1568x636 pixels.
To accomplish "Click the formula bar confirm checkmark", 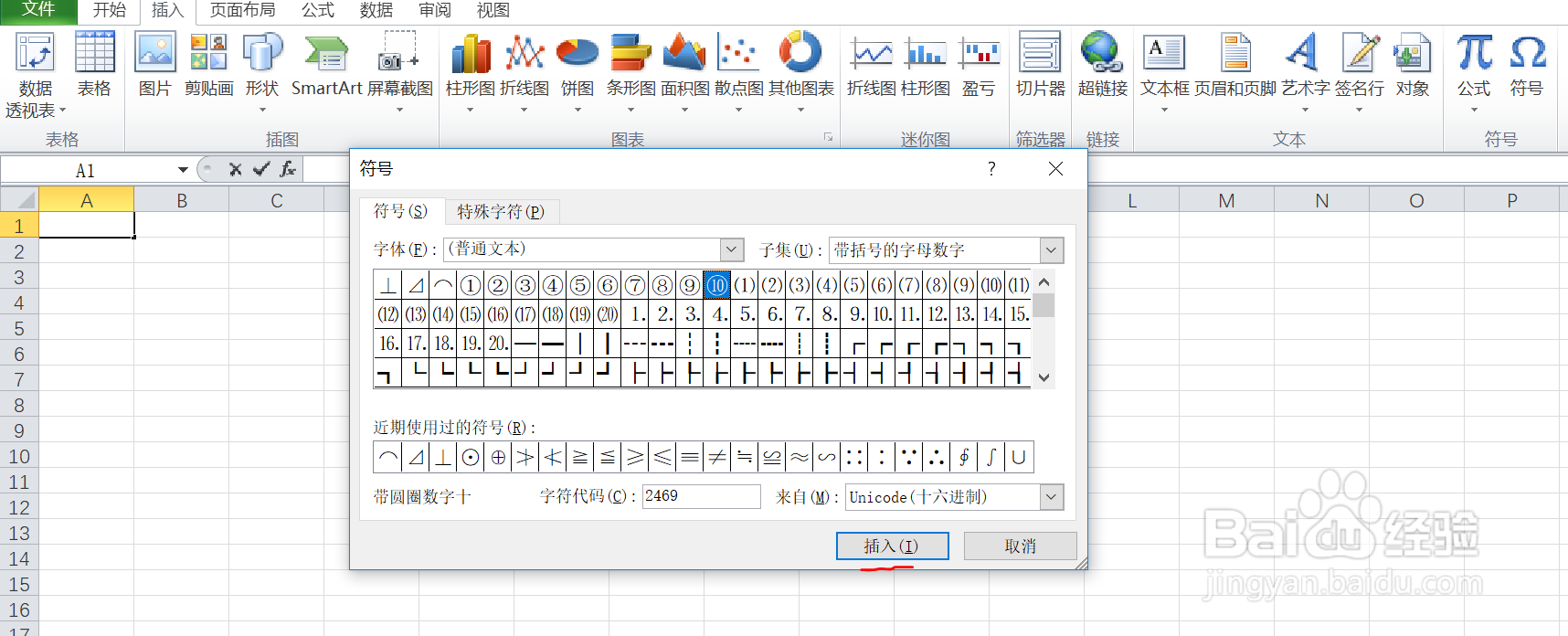I will (261, 169).
